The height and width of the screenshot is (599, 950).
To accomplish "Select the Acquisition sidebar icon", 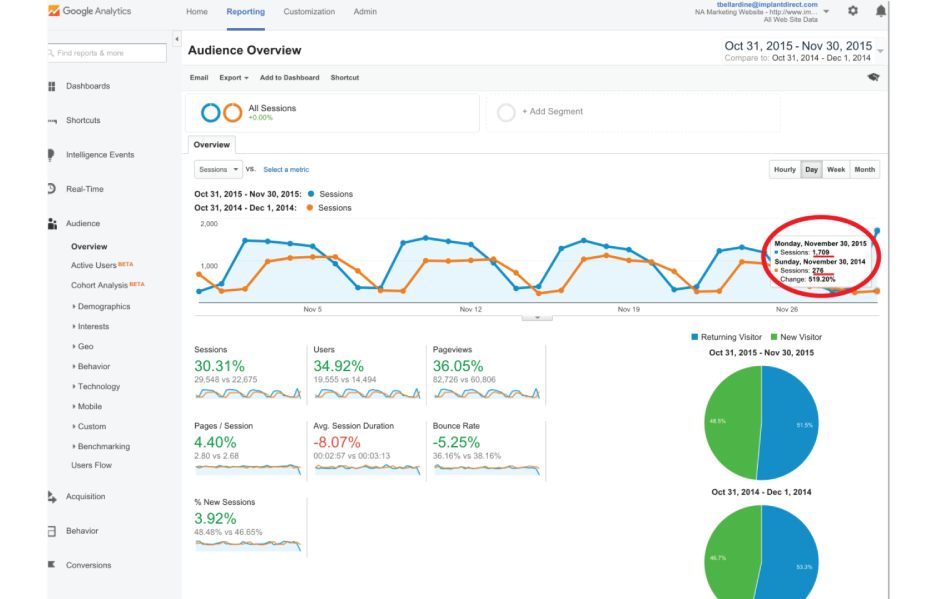I will (51, 496).
